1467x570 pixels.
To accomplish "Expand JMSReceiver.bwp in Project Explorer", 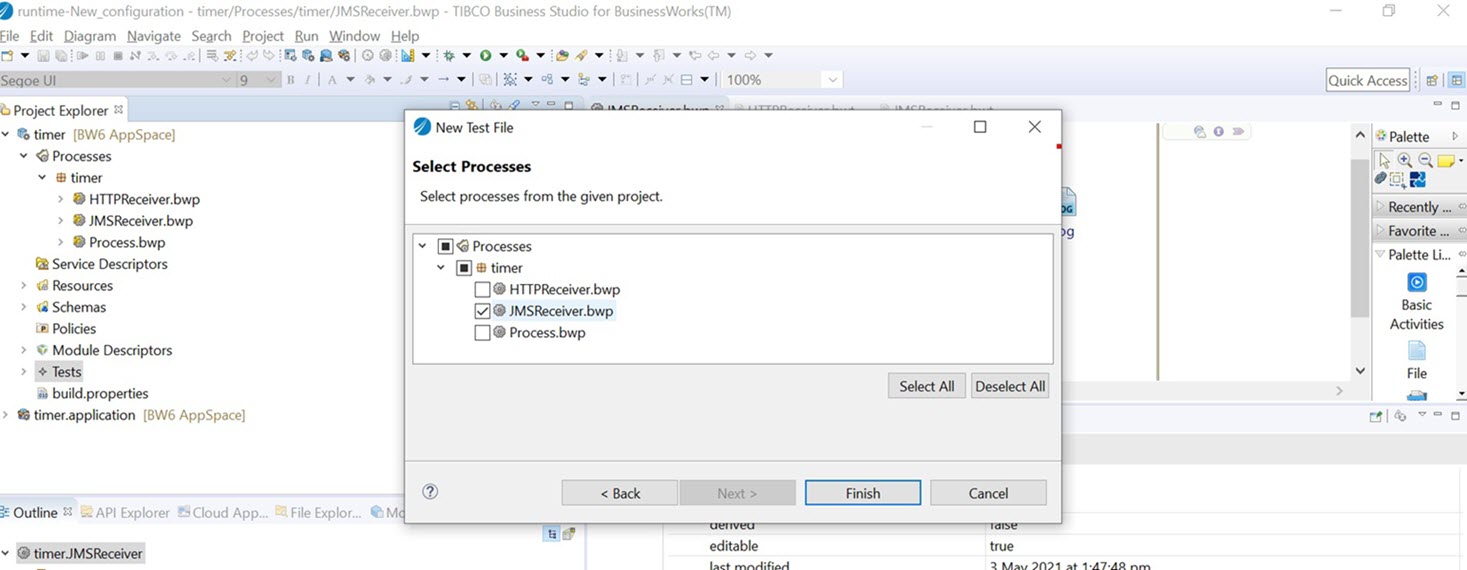I will (x=60, y=221).
